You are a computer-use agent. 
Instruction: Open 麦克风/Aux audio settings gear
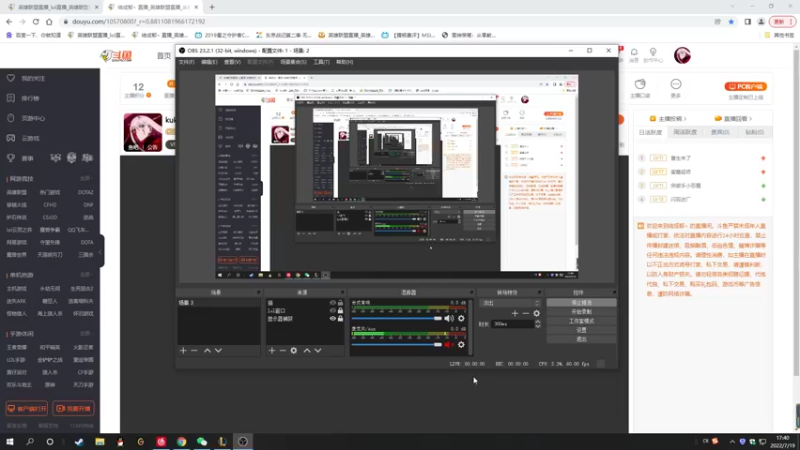coord(461,344)
